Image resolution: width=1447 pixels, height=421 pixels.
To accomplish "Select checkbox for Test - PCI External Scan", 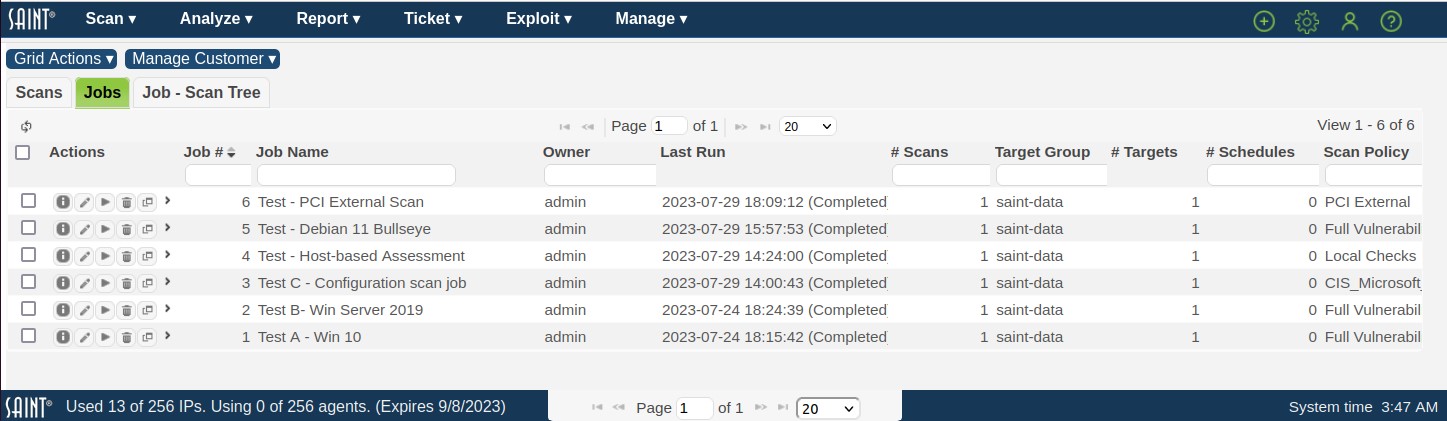I will [x=29, y=201].
